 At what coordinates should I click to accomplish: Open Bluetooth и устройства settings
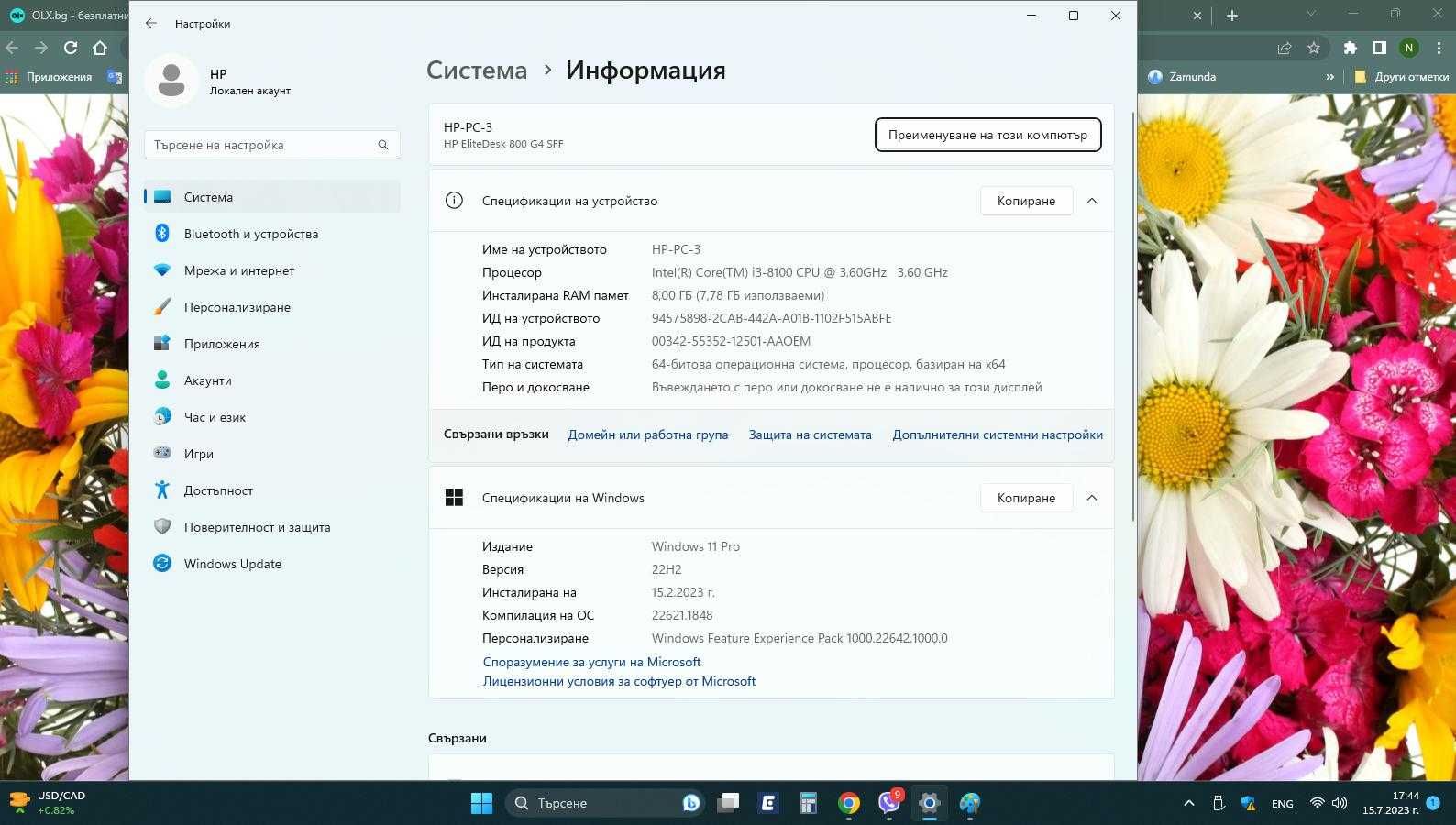coord(271,234)
